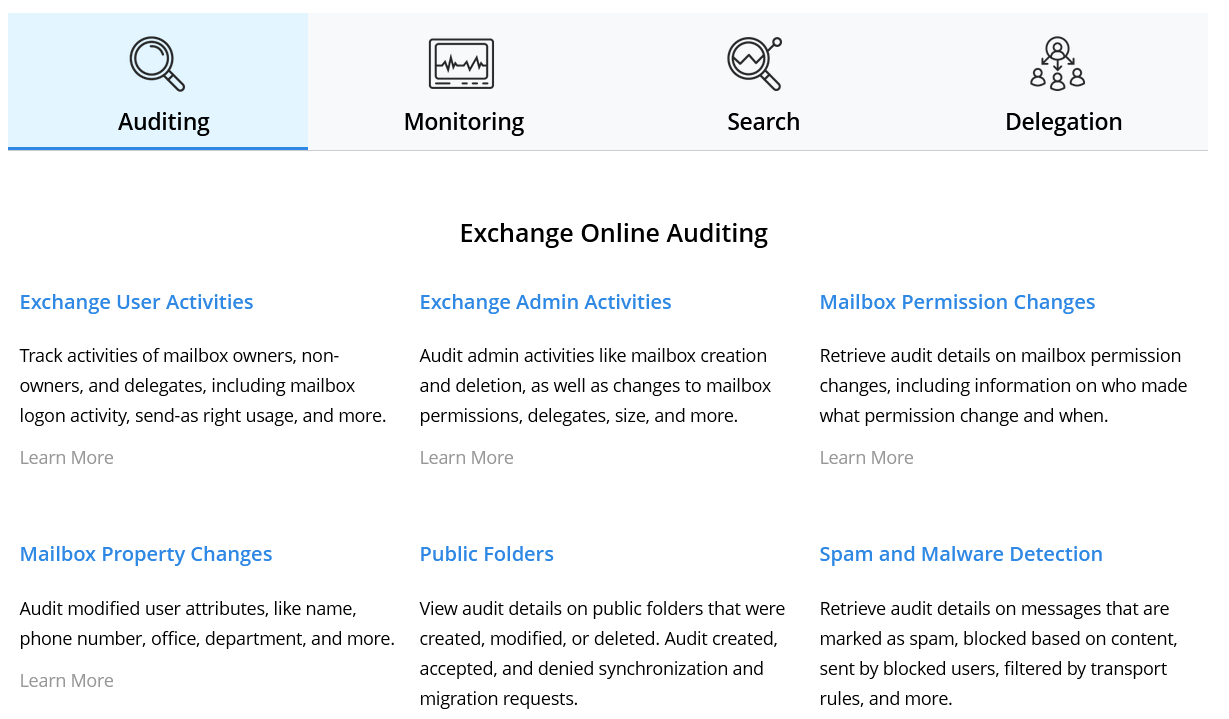Viewport: 1229px width, 719px height.
Task: Open Spam and Malware Detection link
Action: [961, 554]
